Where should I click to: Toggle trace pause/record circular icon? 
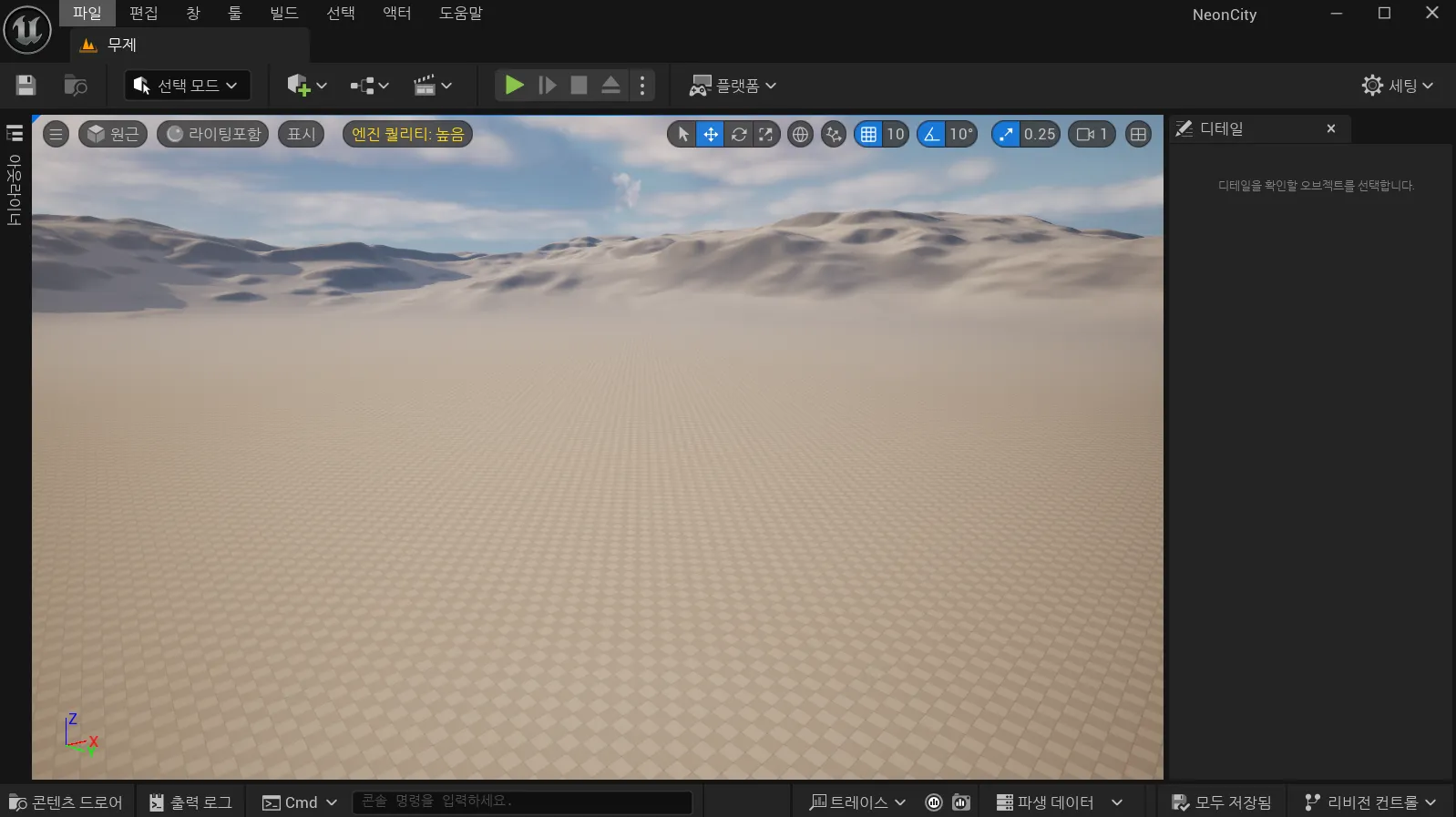934,802
